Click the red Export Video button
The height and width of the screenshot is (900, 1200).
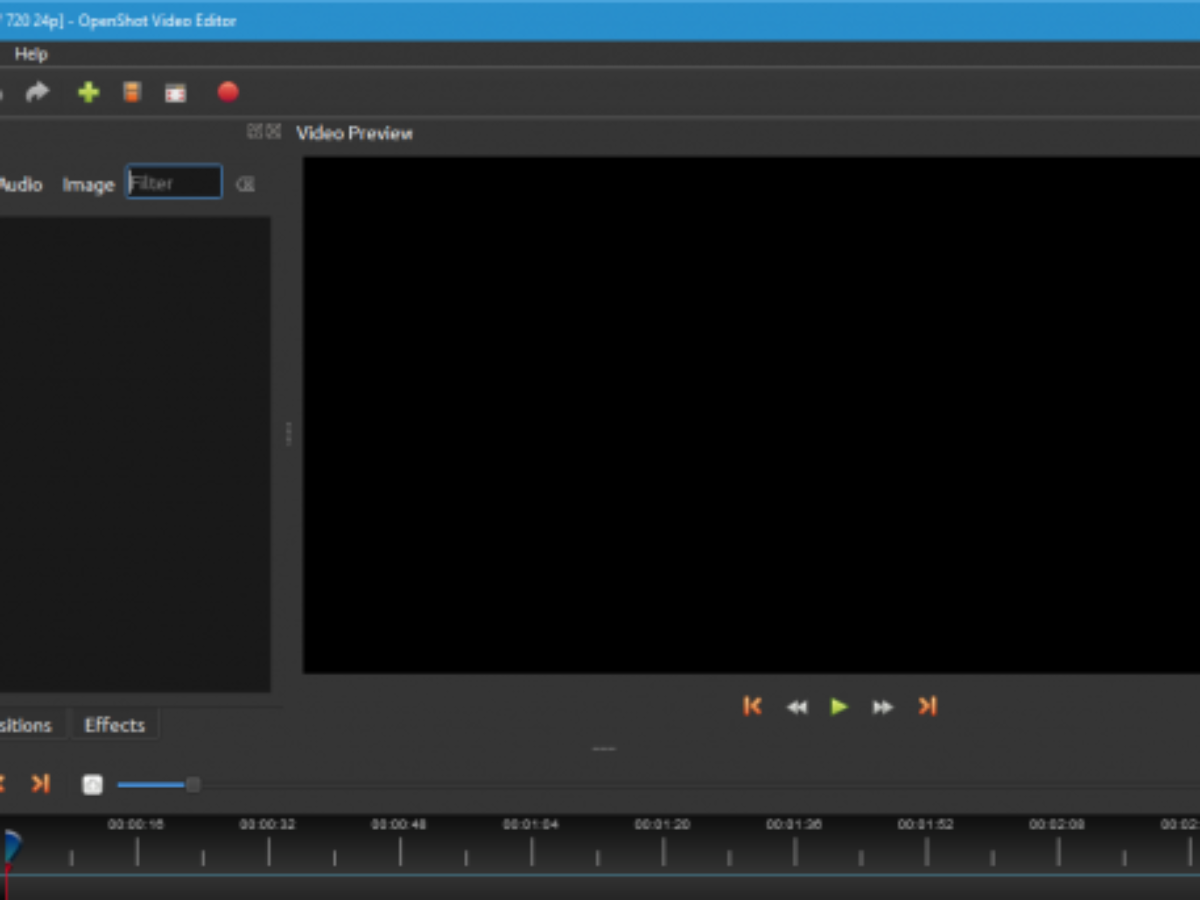coord(228,93)
